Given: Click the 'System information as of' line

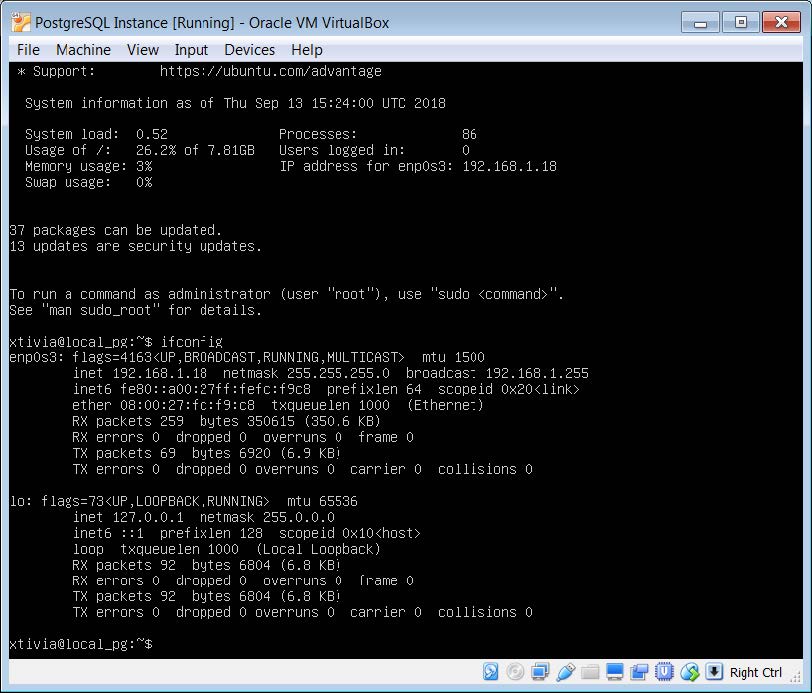Looking at the screenshot, I should point(235,103).
